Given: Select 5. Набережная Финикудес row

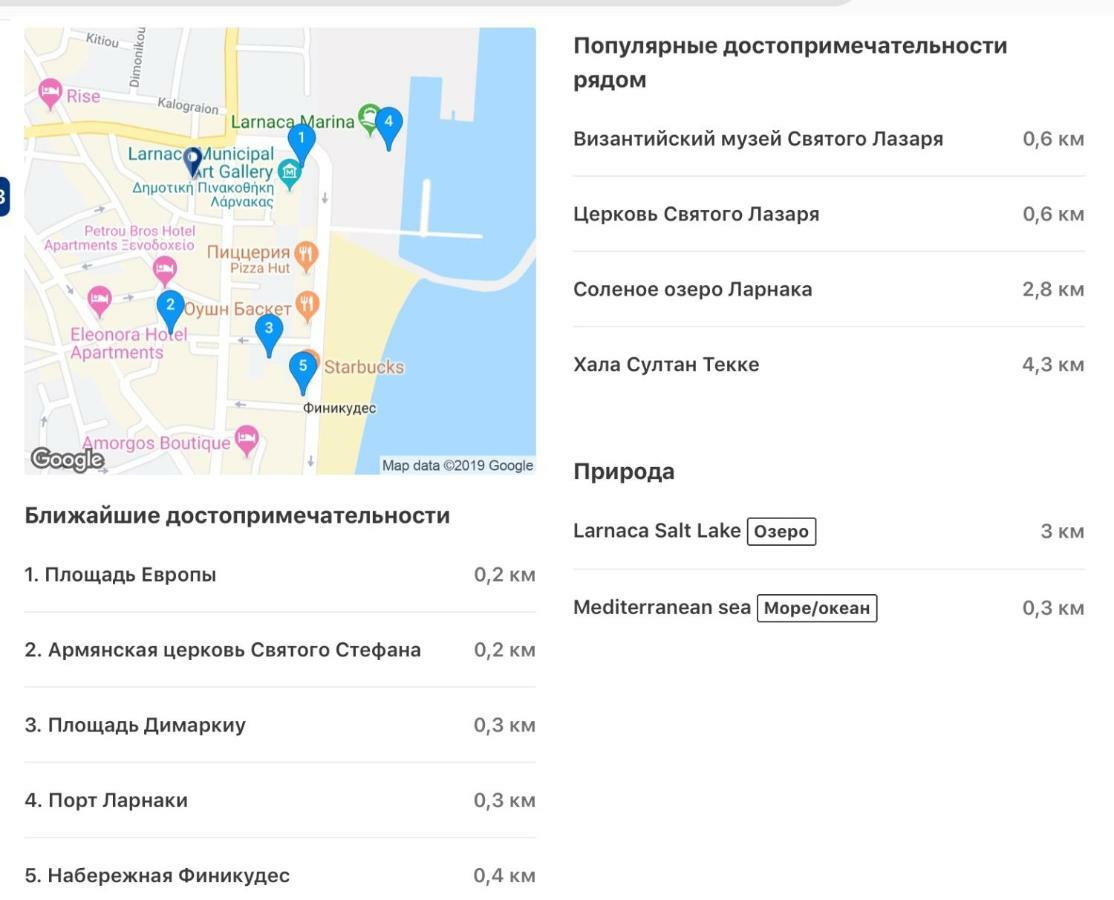Looking at the screenshot, I should click(280, 875).
